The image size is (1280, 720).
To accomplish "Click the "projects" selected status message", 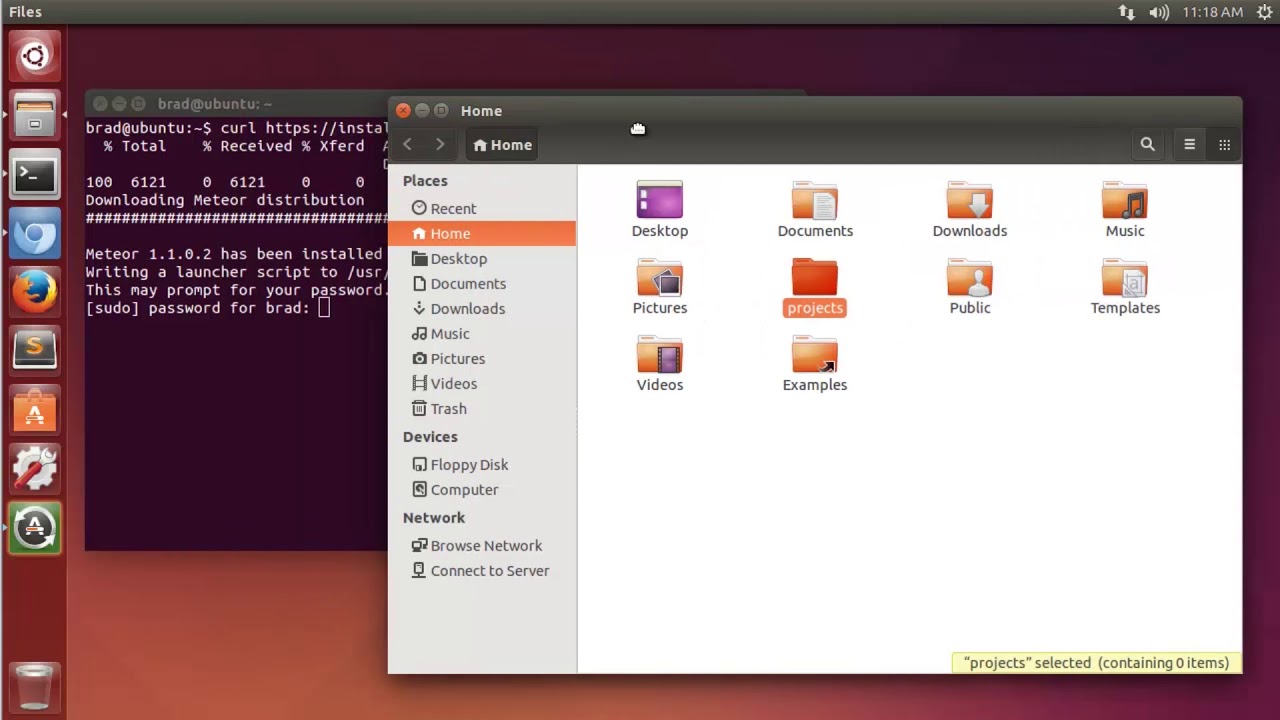I will (x=1096, y=663).
